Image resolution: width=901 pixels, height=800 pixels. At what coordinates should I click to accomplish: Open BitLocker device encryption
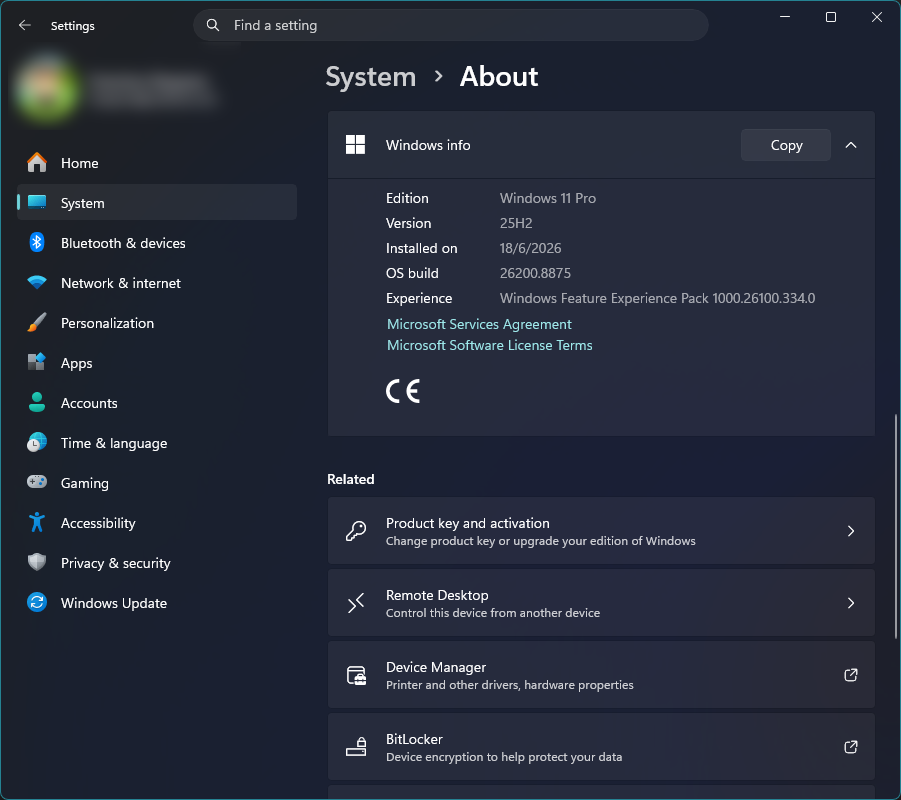[x=601, y=747]
